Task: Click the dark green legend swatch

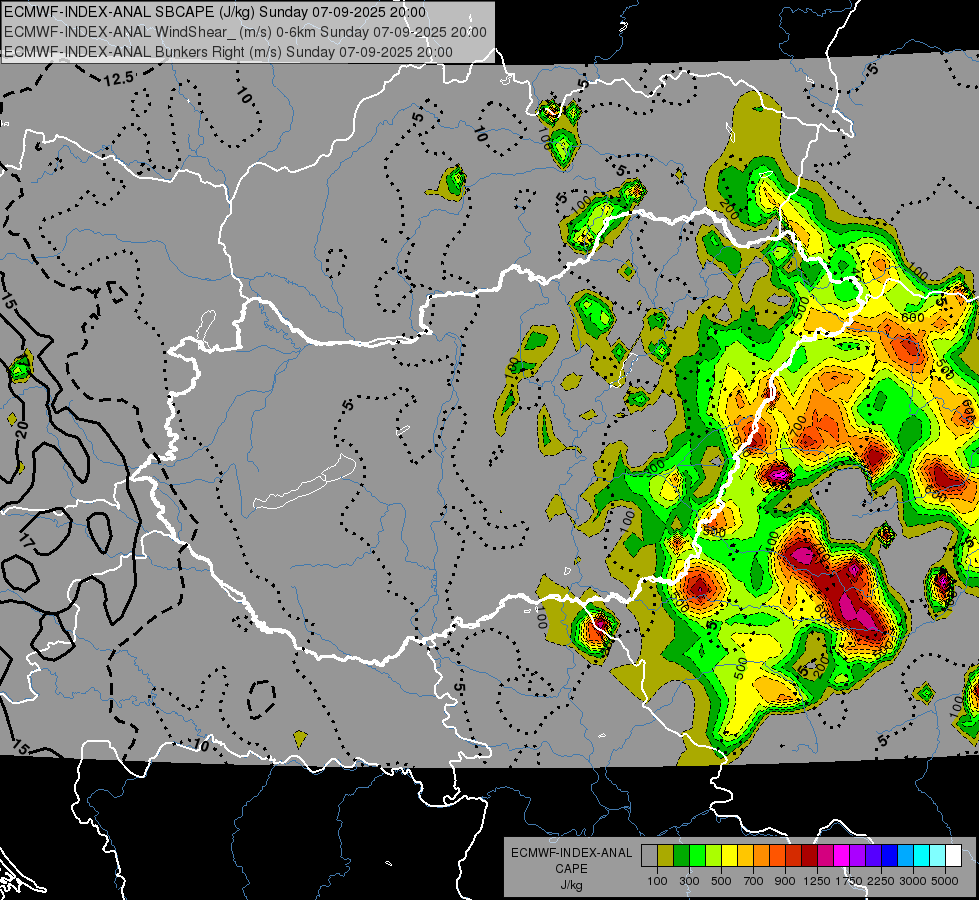Action: coord(681,855)
